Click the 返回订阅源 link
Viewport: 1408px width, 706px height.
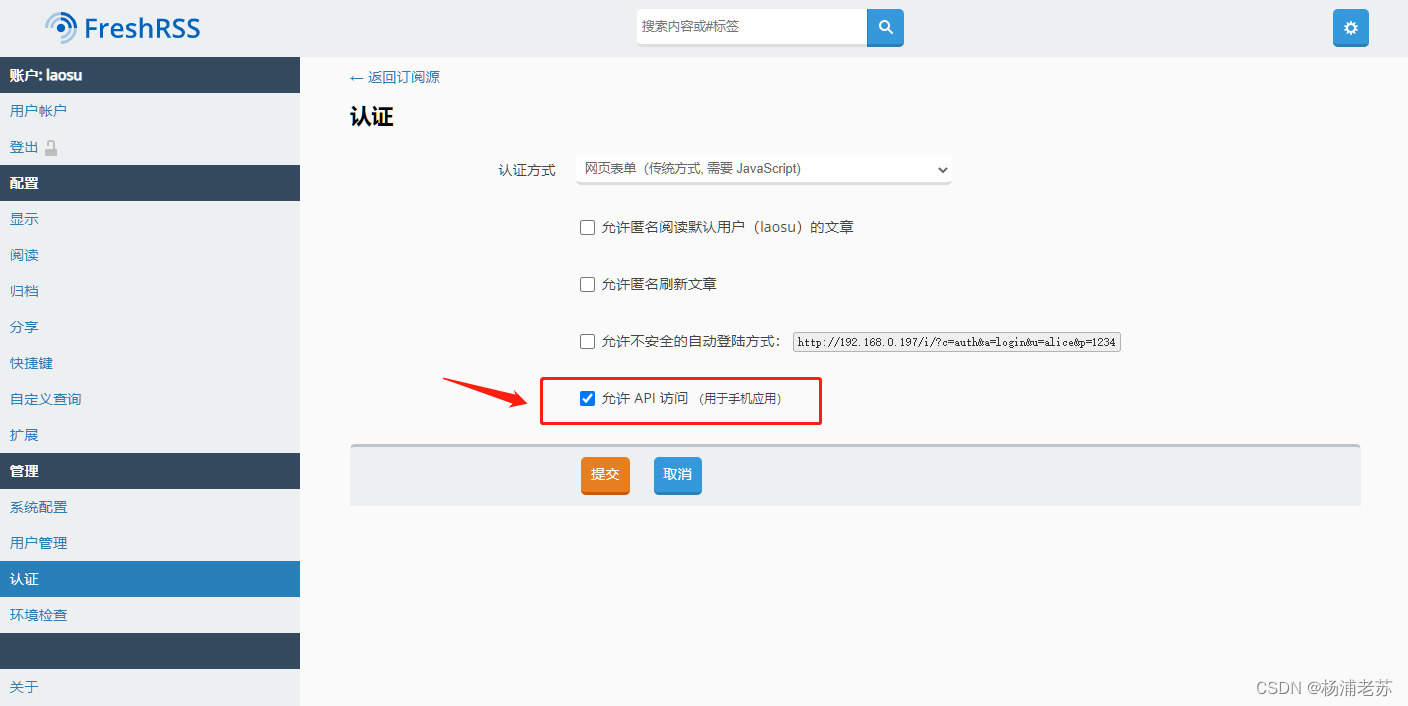pyautogui.click(x=402, y=76)
